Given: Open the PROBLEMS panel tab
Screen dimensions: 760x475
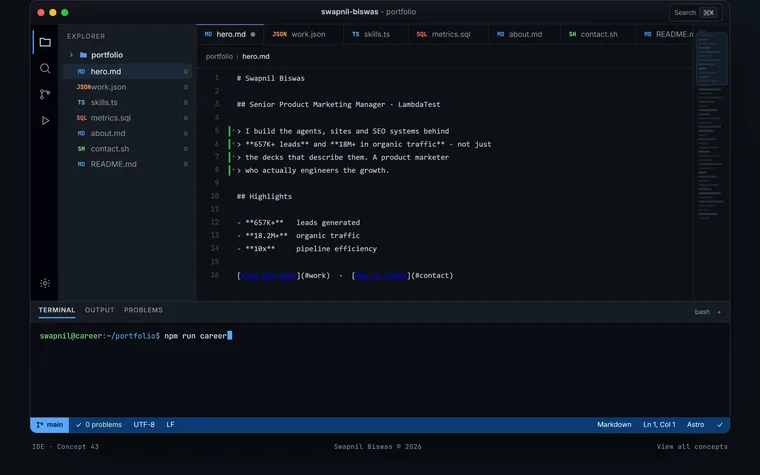Looking at the screenshot, I should pos(143,310).
